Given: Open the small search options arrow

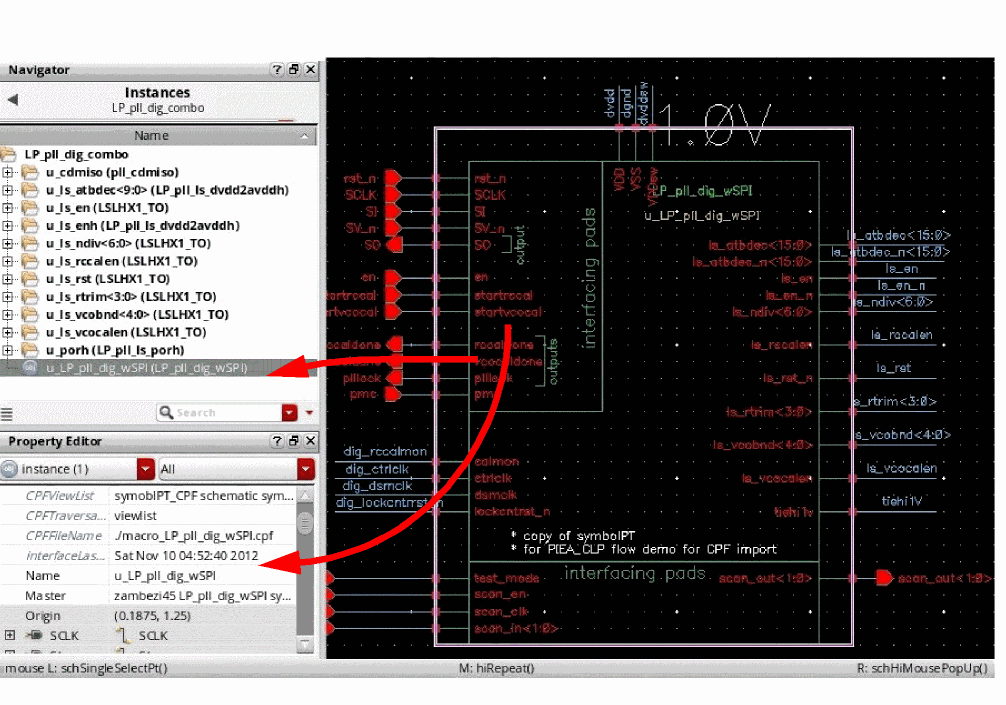Looking at the screenshot, I should [x=309, y=412].
